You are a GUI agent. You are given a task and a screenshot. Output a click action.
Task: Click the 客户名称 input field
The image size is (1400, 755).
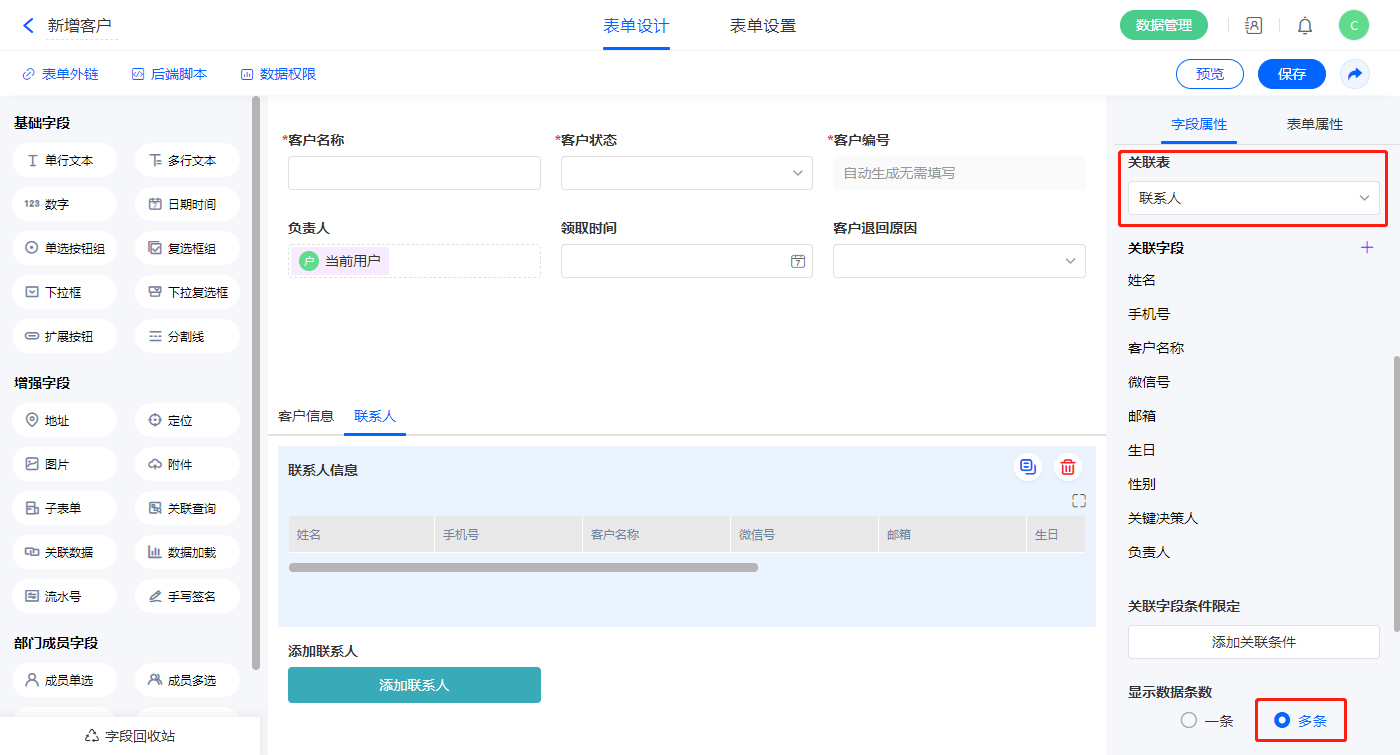[x=414, y=173]
